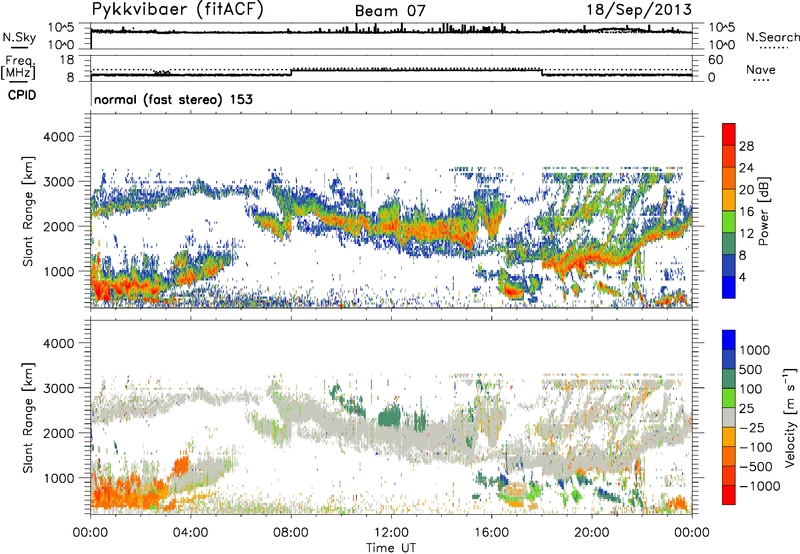Pick the red top segment of power color bar
800x554 pixels.
[x=729, y=135]
